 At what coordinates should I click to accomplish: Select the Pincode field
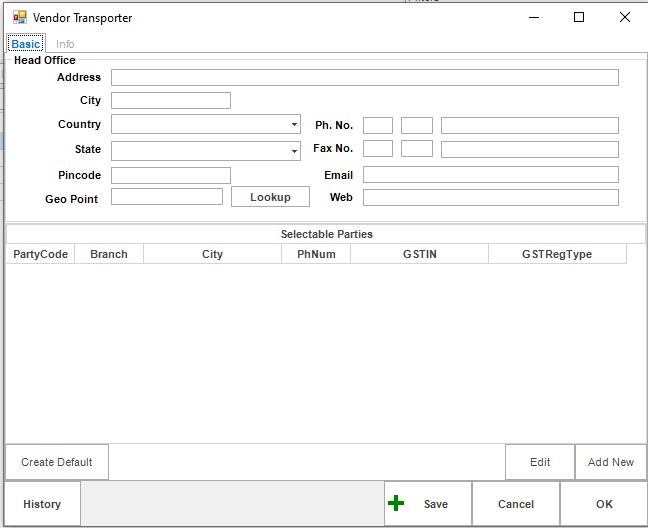[170, 175]
